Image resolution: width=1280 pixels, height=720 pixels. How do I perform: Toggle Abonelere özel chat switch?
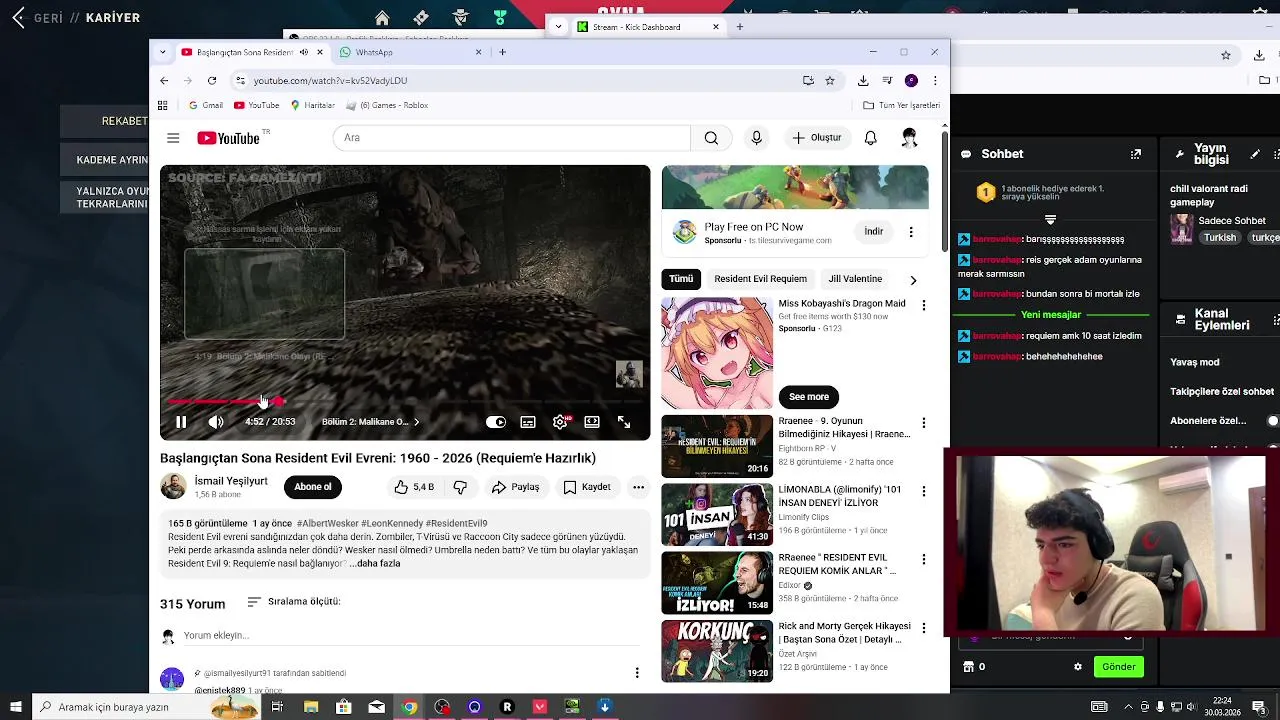1272,421
